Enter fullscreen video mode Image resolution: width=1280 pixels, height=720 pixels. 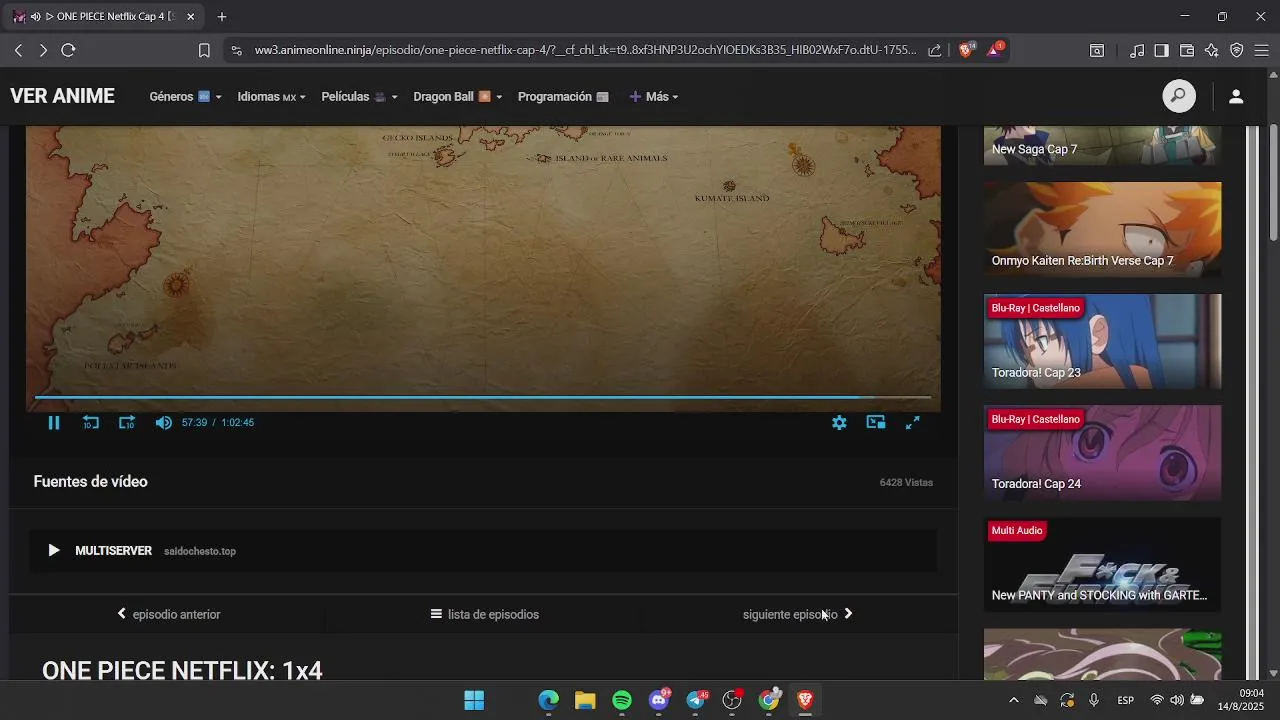[x=913, y=423]
